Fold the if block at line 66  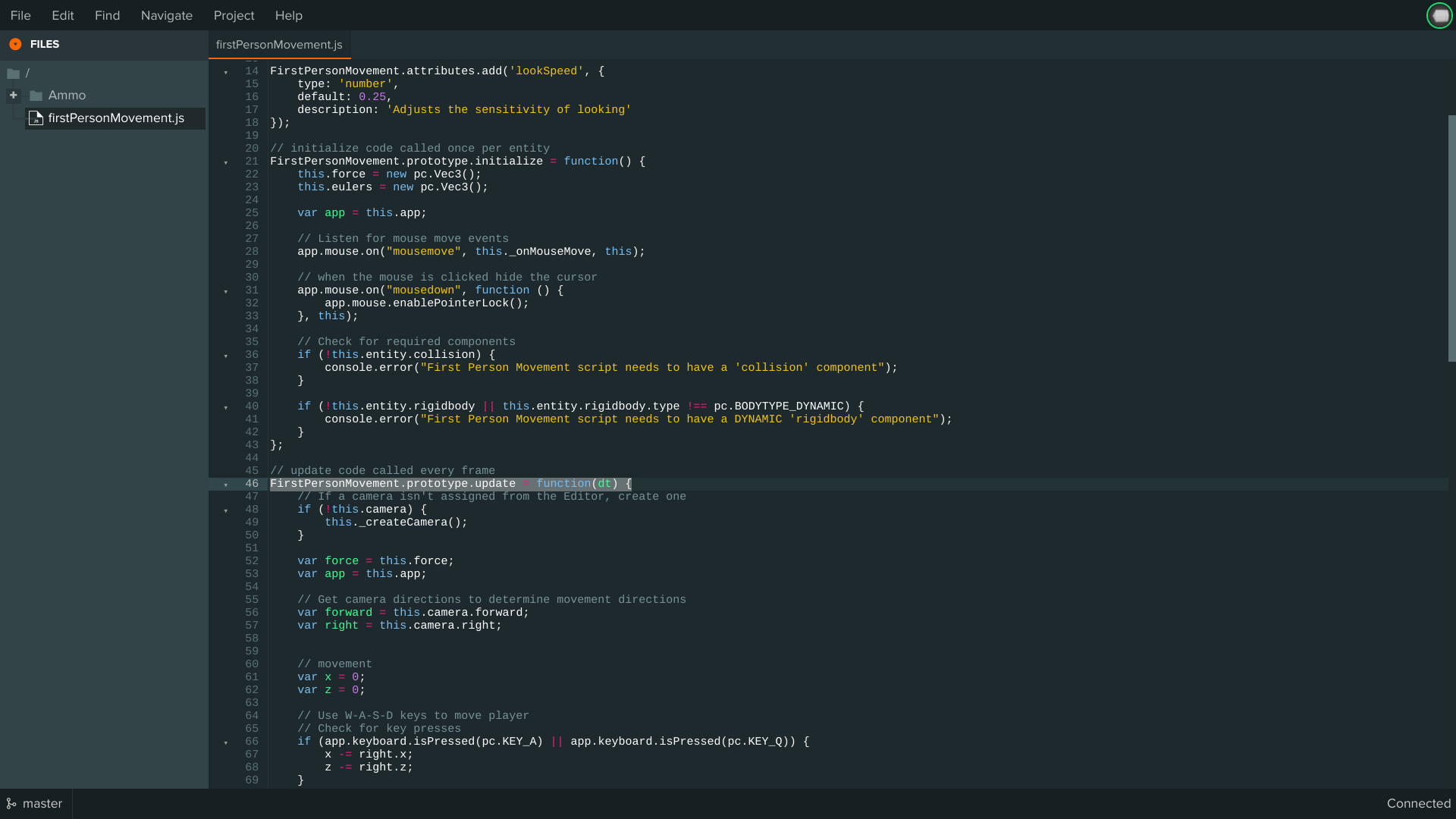click(226, 742)
